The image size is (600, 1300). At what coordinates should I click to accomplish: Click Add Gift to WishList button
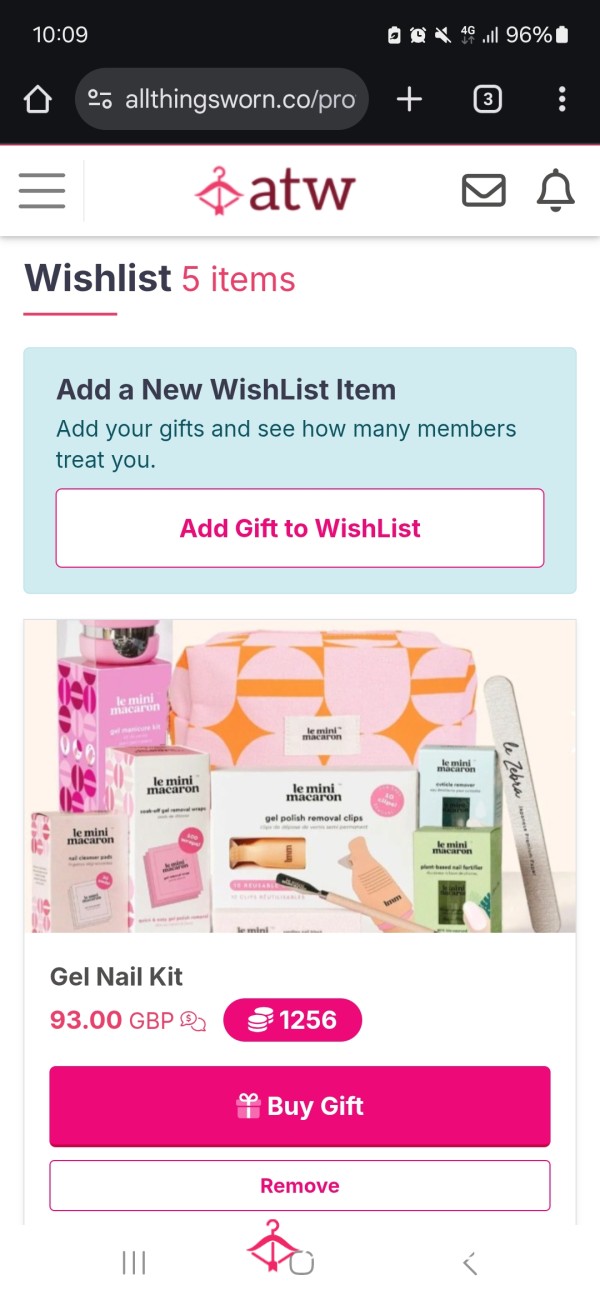pyautogui.click(x=300, y=528)
